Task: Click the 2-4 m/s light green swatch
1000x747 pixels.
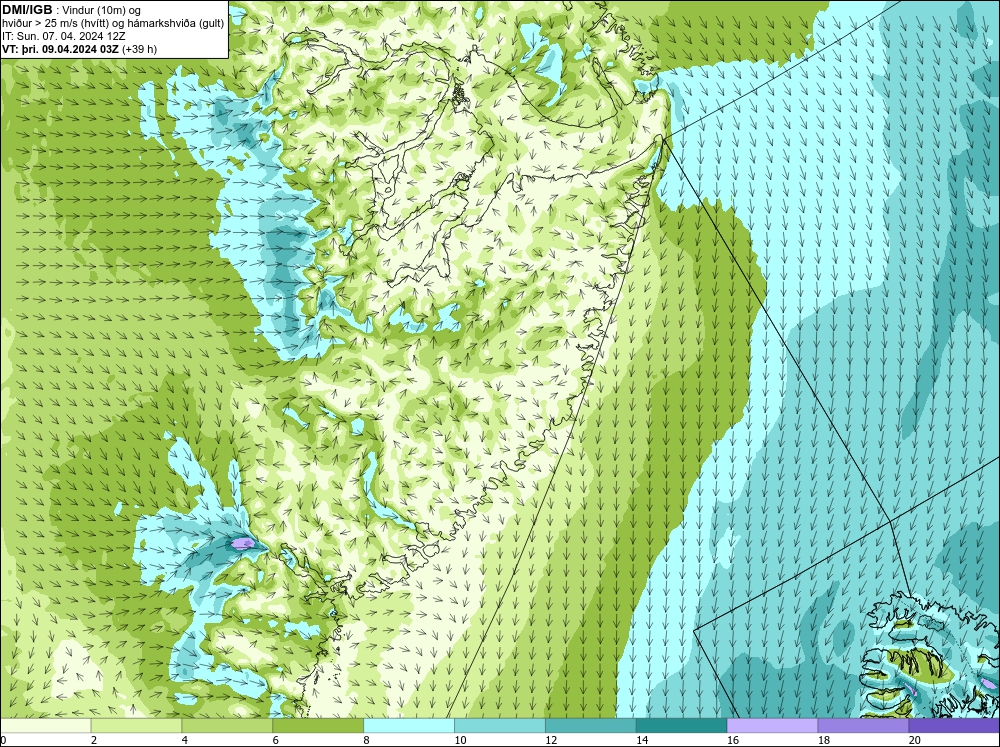Action: (x=136, y=726)
